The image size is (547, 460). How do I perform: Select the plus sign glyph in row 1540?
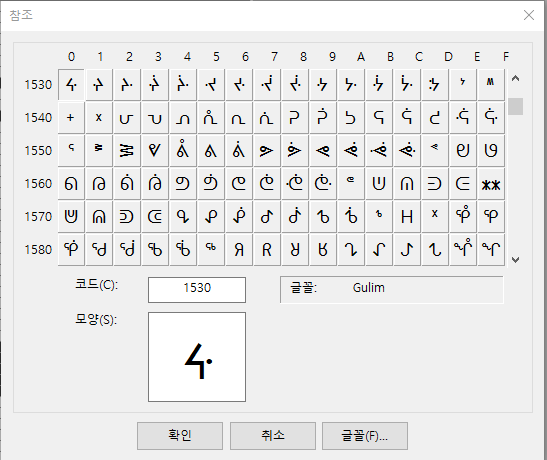(71, 118)
